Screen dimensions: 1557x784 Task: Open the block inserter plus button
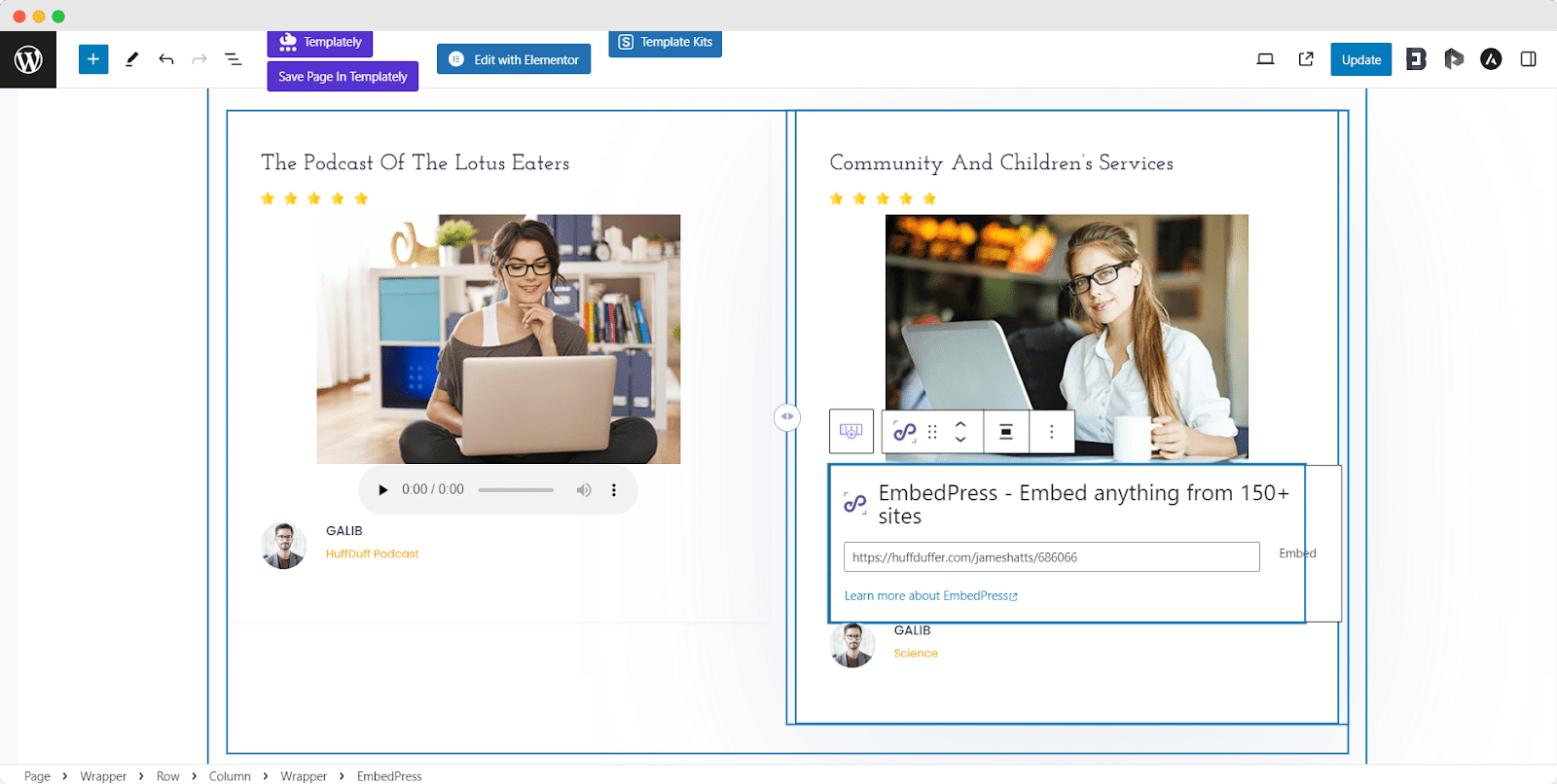(x=93, y=59)
